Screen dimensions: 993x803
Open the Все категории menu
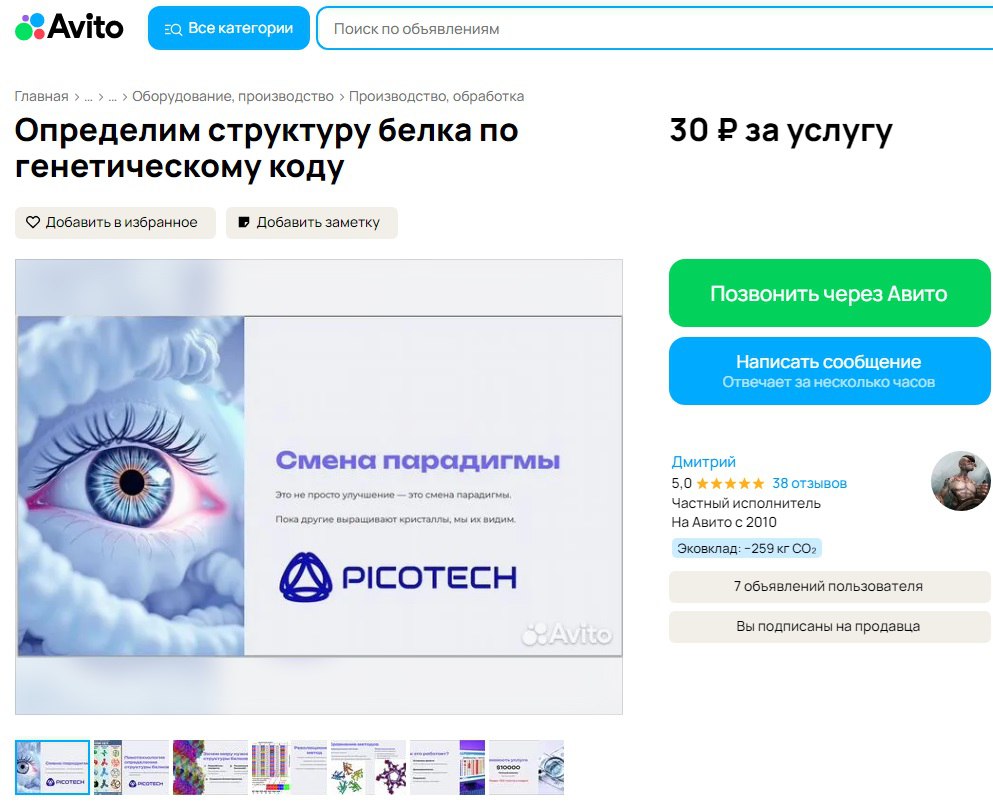[x=229, y=28]
